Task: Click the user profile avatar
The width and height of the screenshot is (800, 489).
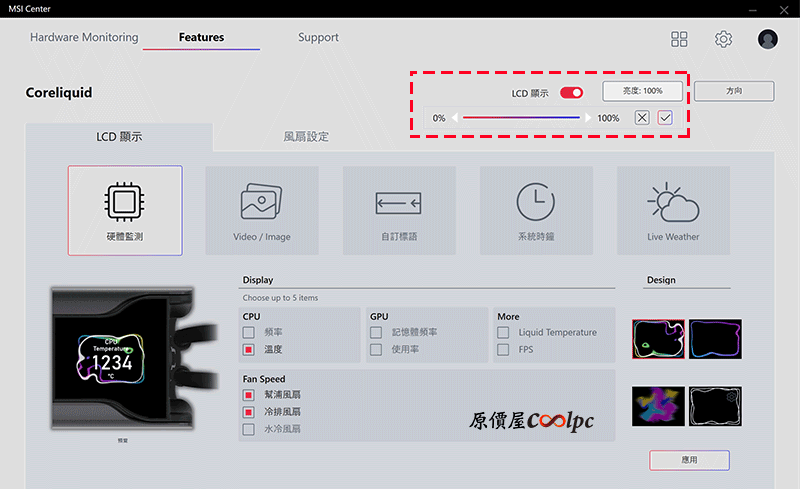Action: [x=767, y=39]
